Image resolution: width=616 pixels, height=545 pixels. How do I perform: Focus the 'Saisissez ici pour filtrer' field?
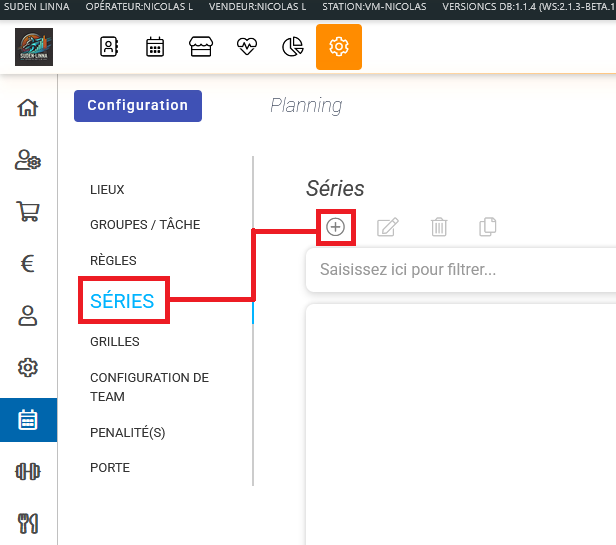click(460, 270)
